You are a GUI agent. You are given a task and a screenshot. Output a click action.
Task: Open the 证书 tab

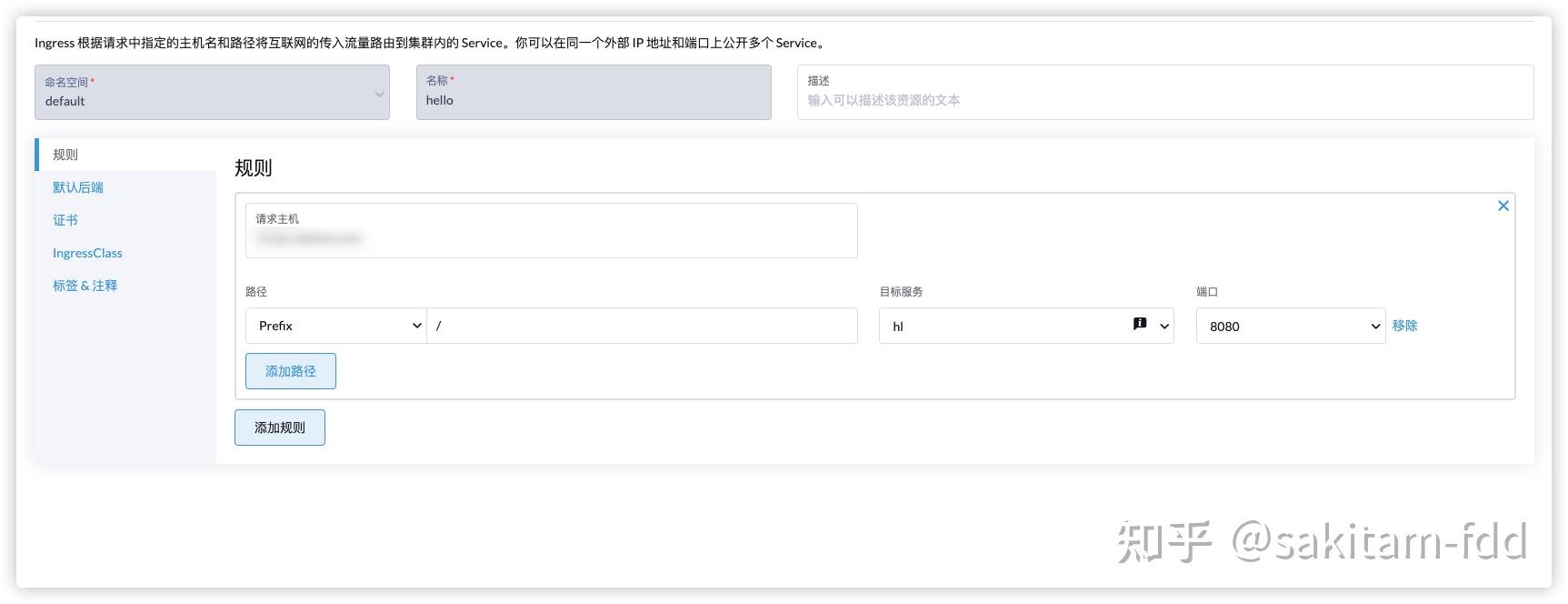(65, 220)
